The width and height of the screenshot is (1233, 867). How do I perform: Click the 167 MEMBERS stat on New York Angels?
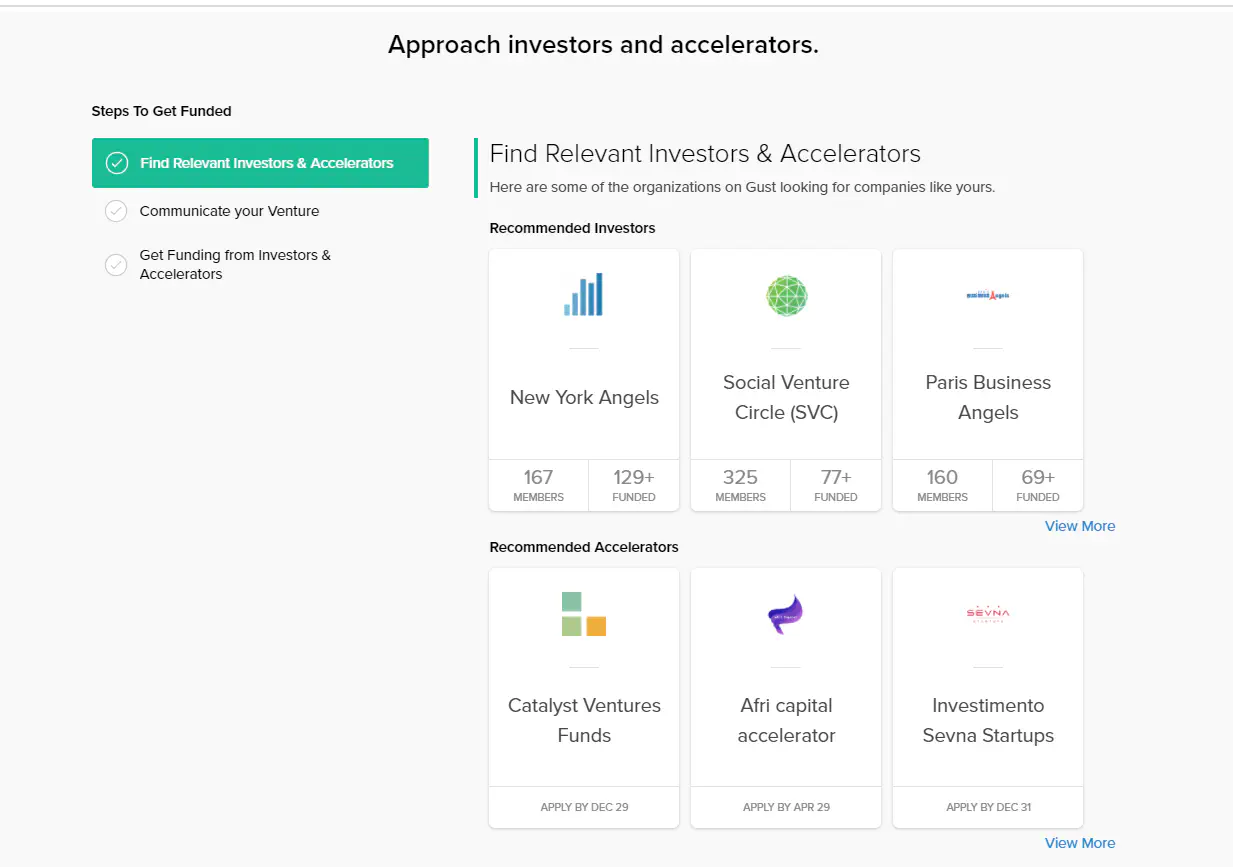pos(538,485)
